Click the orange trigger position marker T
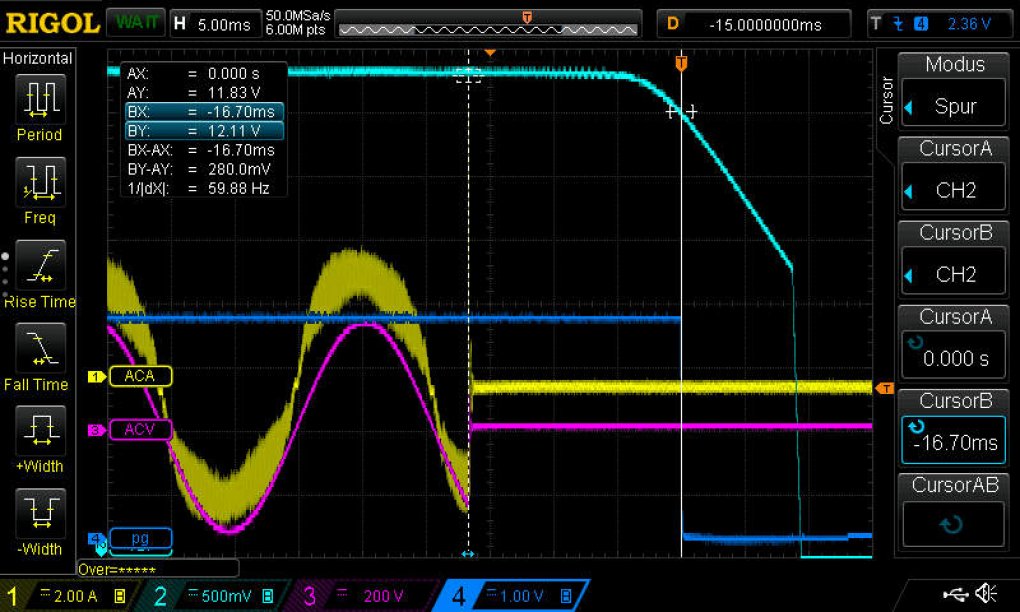Viewport: 1020px width, 612px height. tap(681, 64)
